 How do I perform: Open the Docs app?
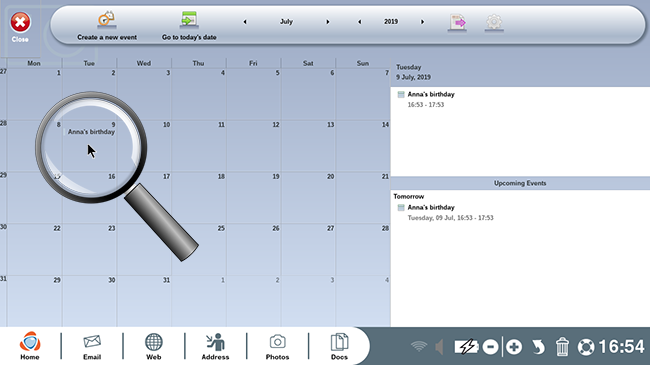point(339,346)
